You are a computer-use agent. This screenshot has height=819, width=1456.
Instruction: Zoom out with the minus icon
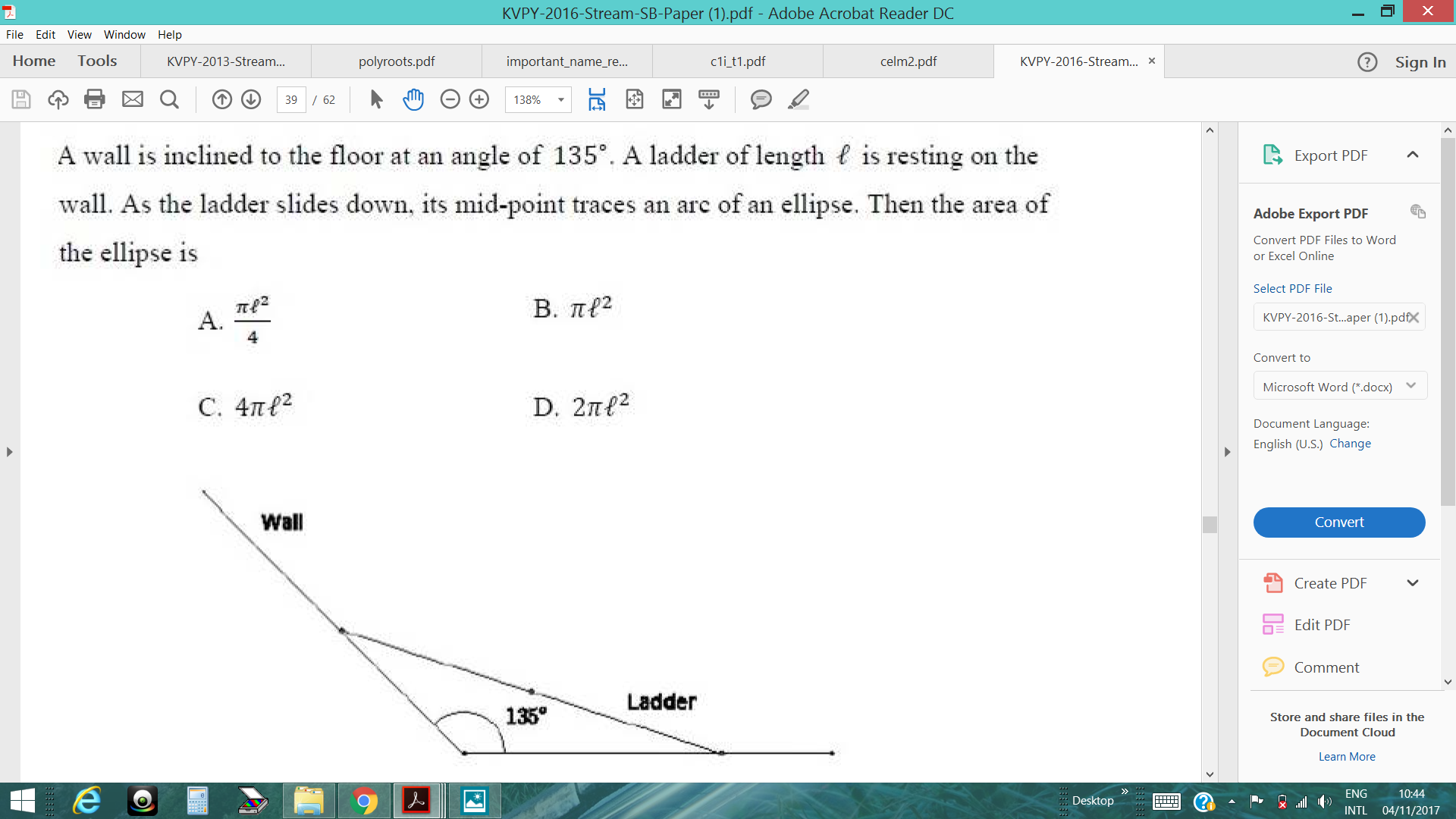coord(450,99)
